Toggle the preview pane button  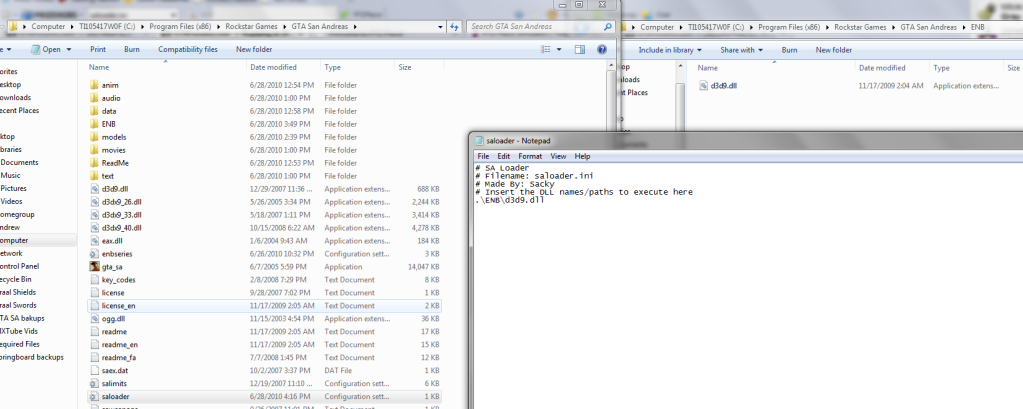tap(581, 49)
